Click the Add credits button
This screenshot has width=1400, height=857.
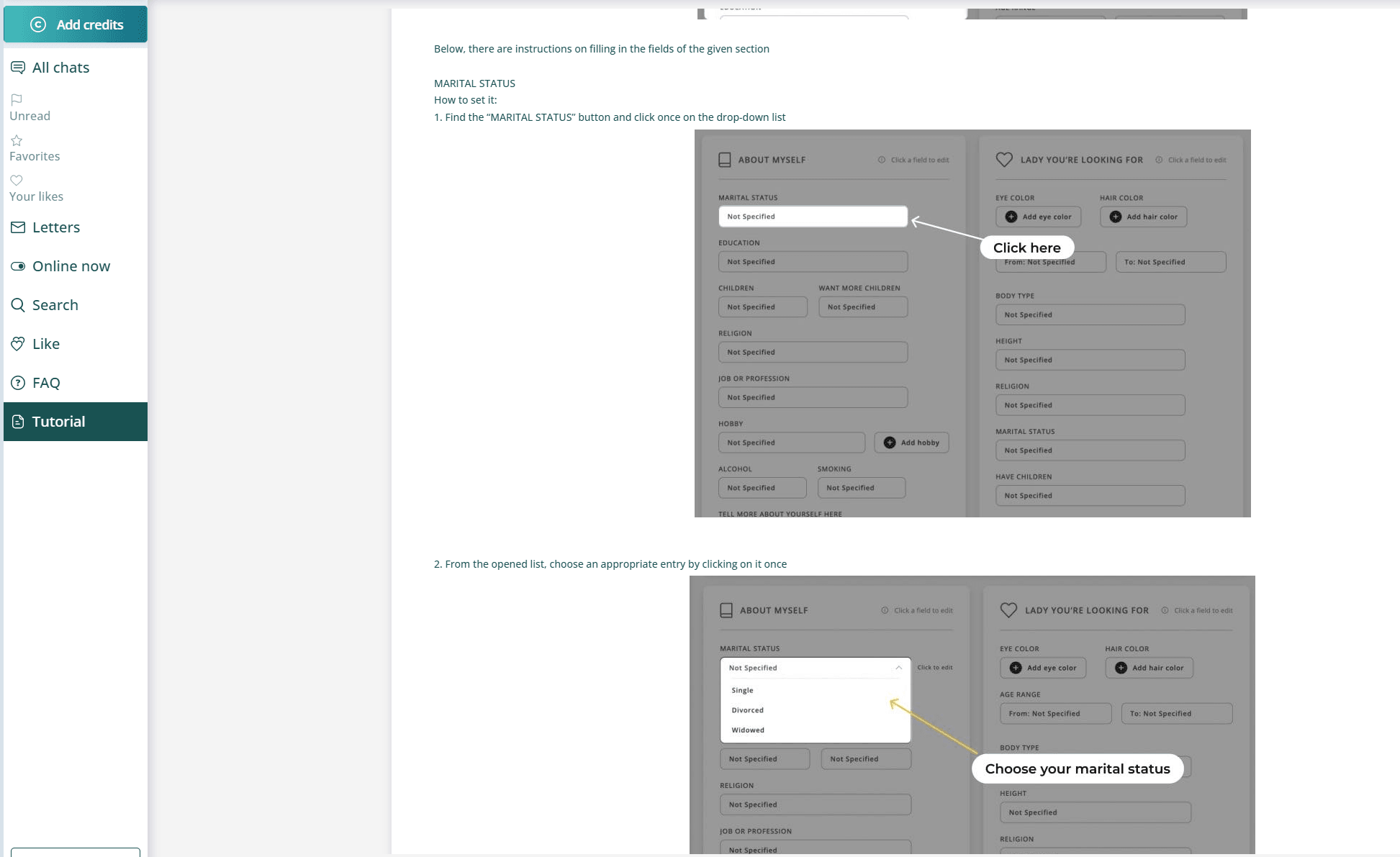click(x=76, y=24)
